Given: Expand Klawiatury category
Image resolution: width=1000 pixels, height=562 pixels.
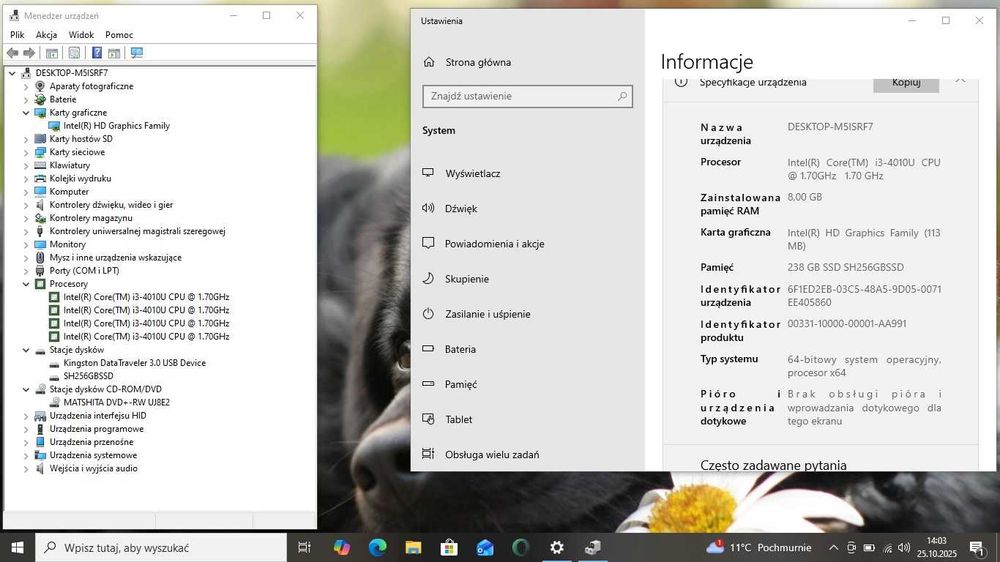Looking at the screenshot, I should tap(26, 165).
